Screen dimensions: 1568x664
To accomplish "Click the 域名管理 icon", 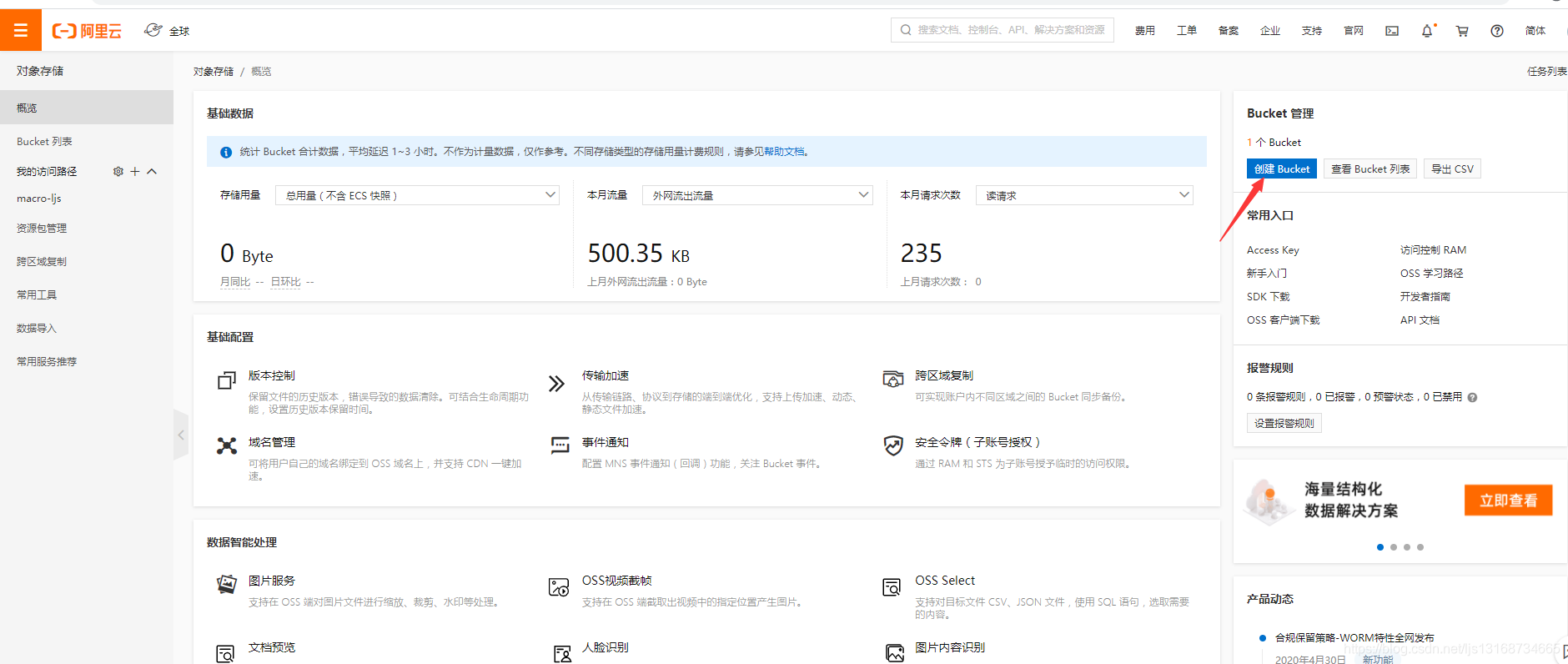I will [x=226, y=445].
